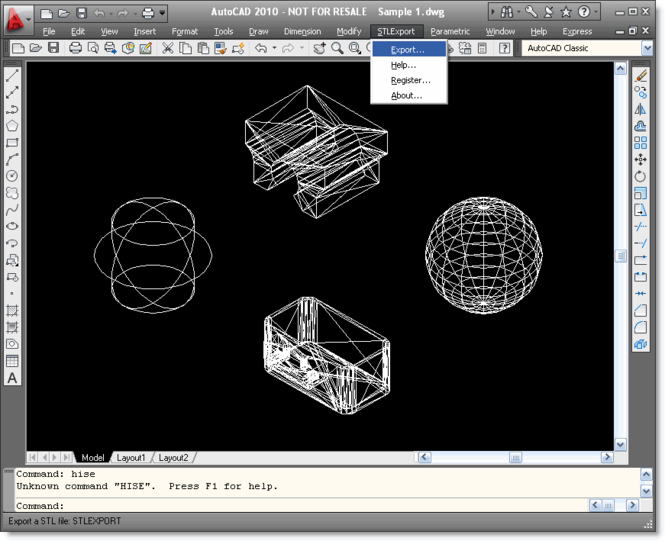Select the Move modify tool
Viewport: 665px width, 541px height.
[x=640, y=159]
